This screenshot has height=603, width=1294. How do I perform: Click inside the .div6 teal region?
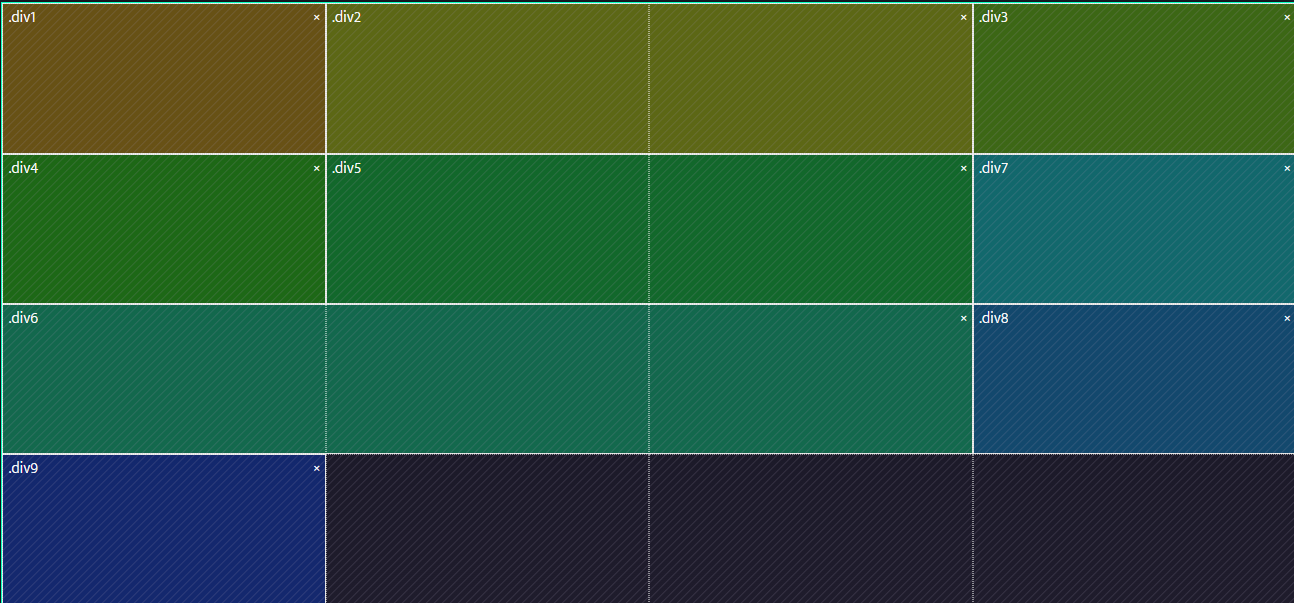point(480,380)
